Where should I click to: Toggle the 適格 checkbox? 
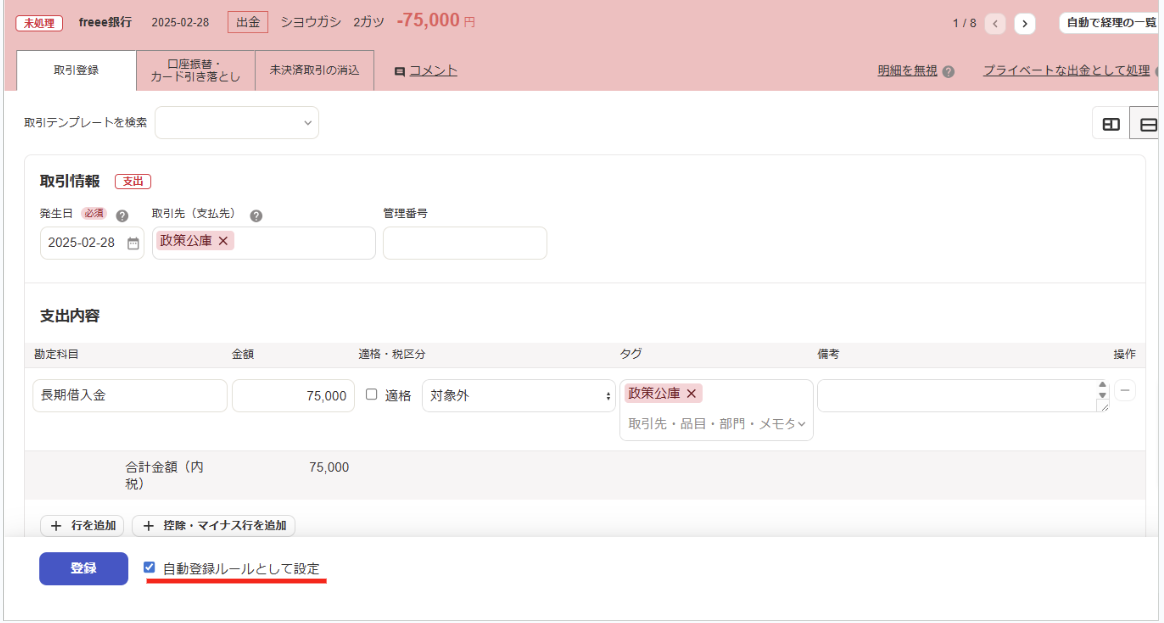click(371, 395)
